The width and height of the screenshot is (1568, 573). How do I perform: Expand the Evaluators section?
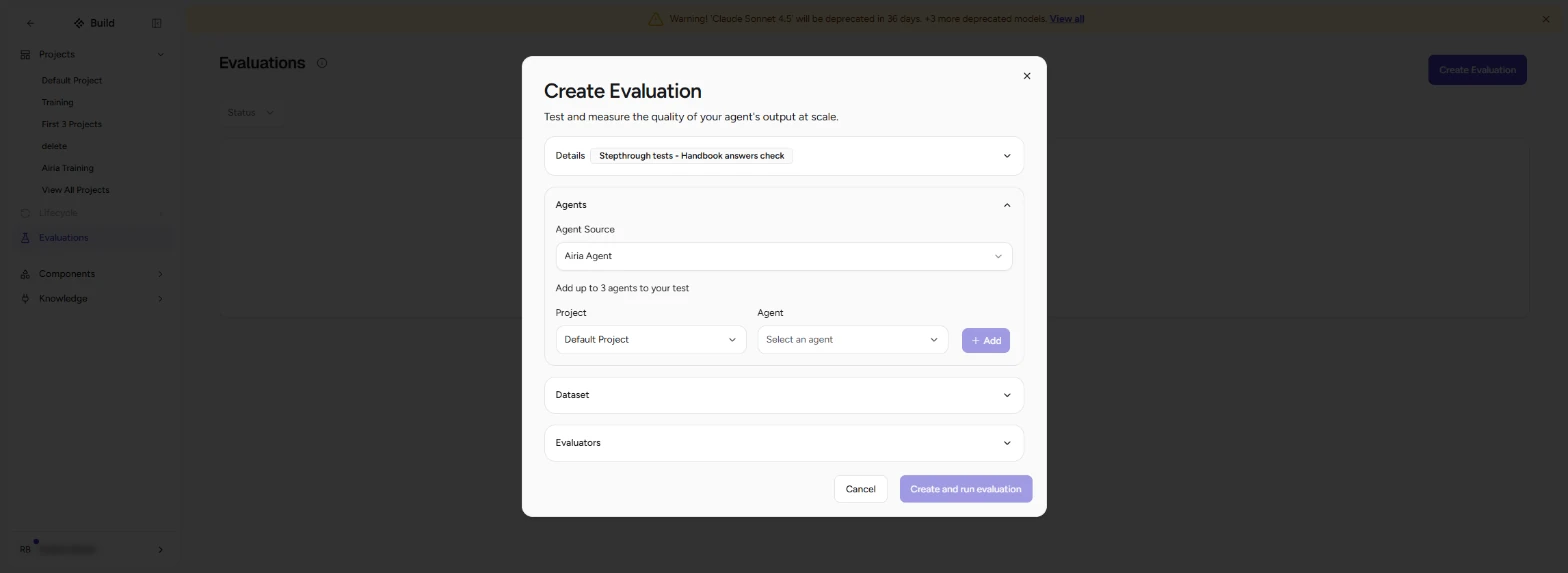(783, 443)
